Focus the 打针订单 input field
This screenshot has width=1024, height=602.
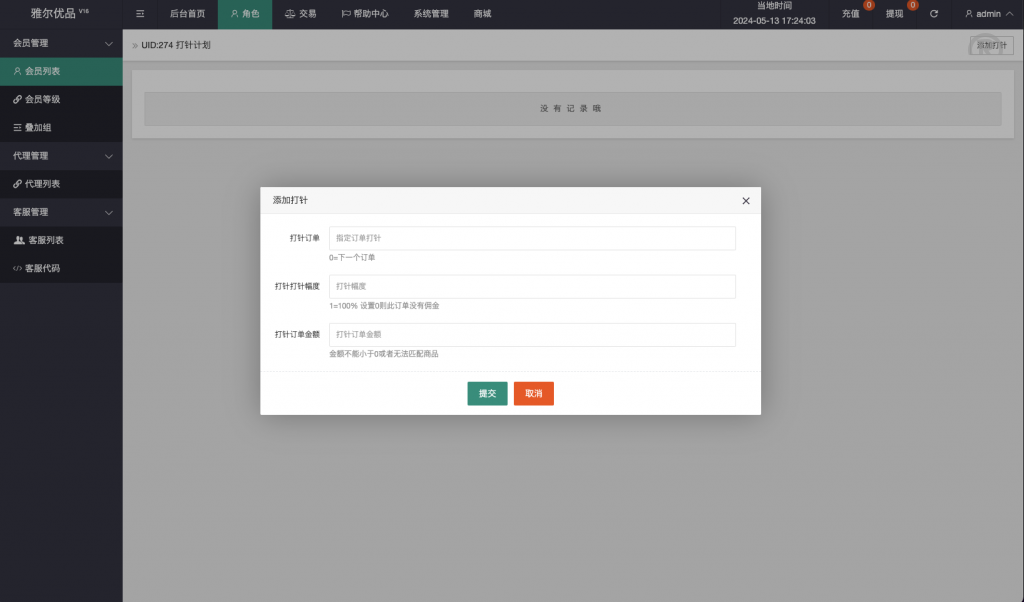pos(532,238)
